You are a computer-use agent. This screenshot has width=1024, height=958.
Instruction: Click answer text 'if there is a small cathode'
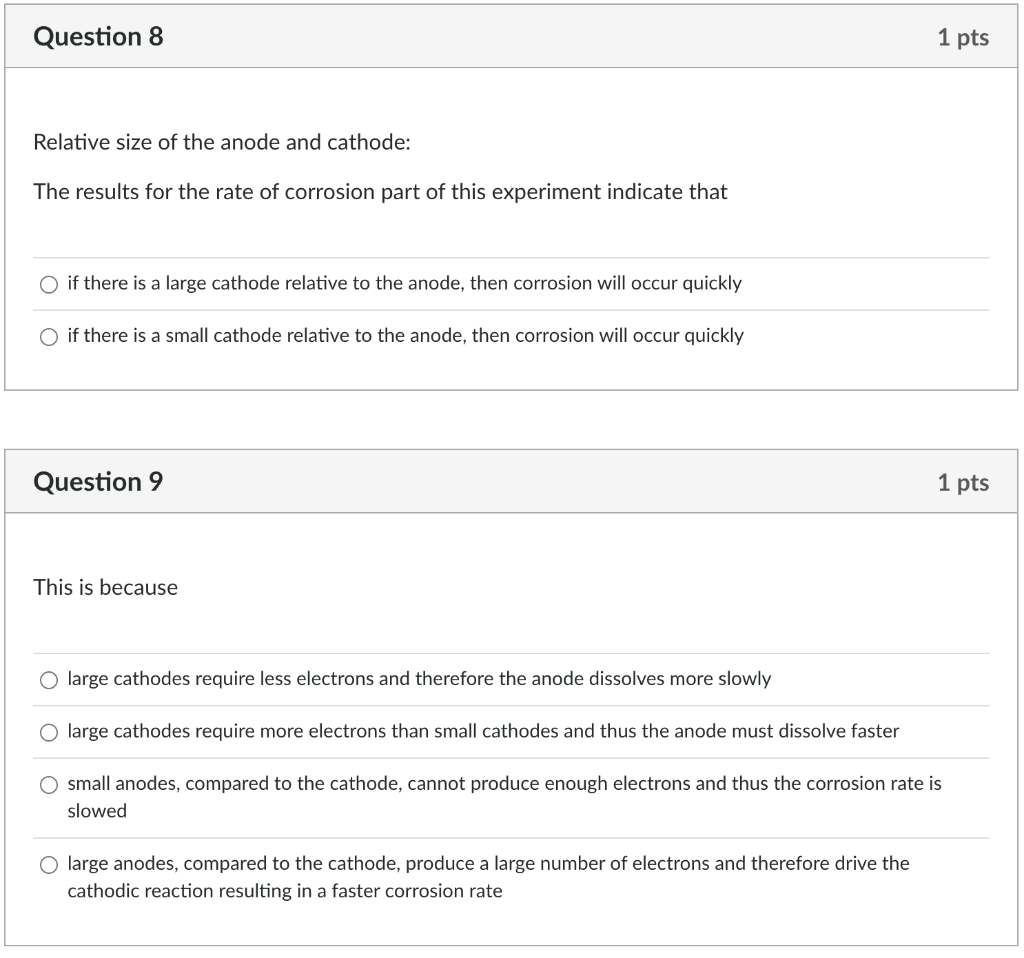405,336
